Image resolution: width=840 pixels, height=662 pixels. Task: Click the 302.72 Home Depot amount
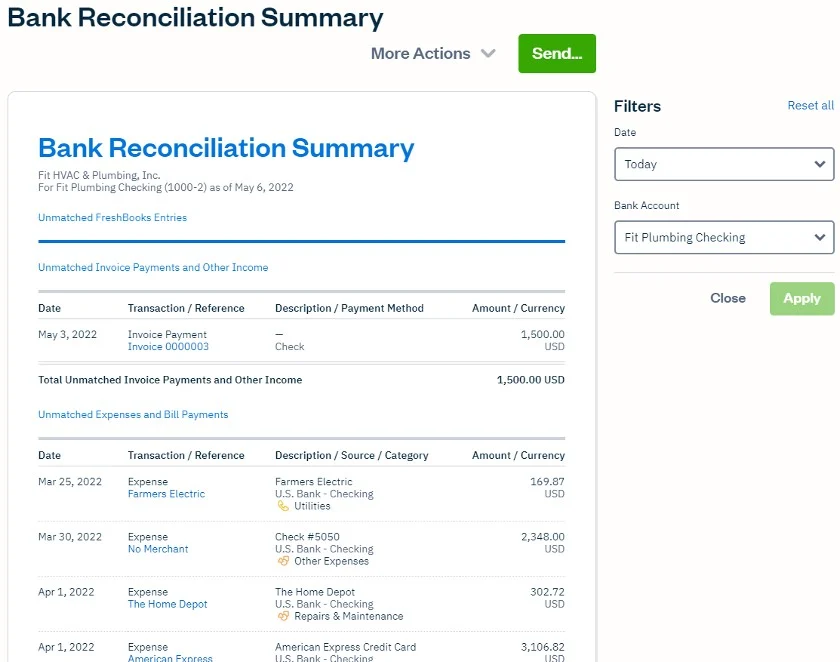(547, 592)
